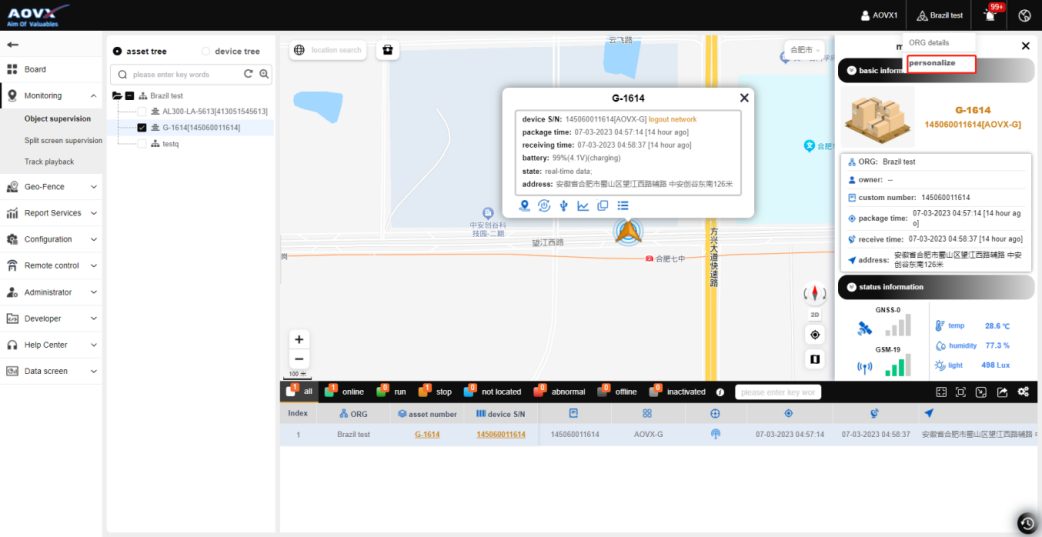Uncheck the G-1614 asset checkbox

142,127
